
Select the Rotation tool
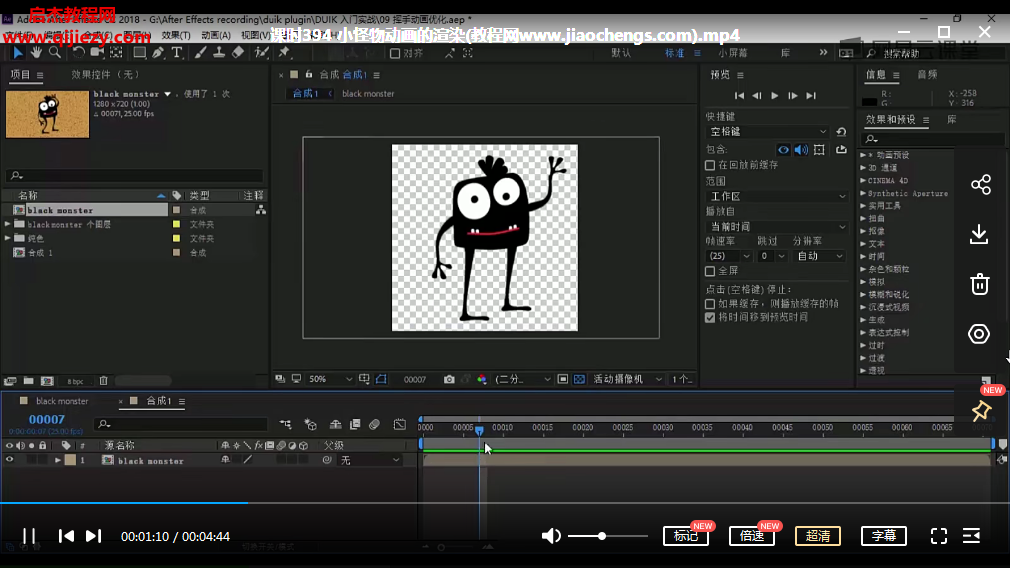[x=78, y=53]
